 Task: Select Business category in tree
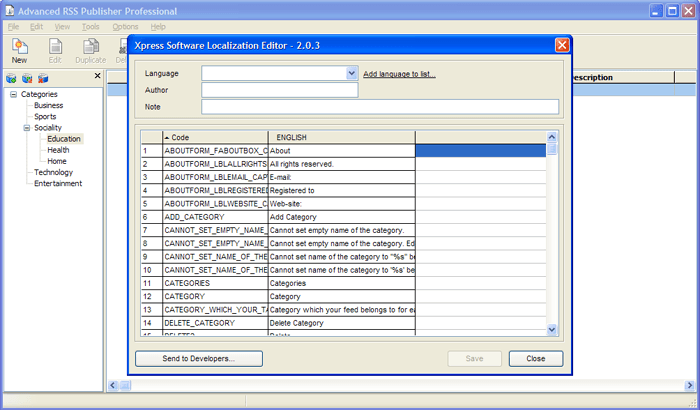click(49, 105)
